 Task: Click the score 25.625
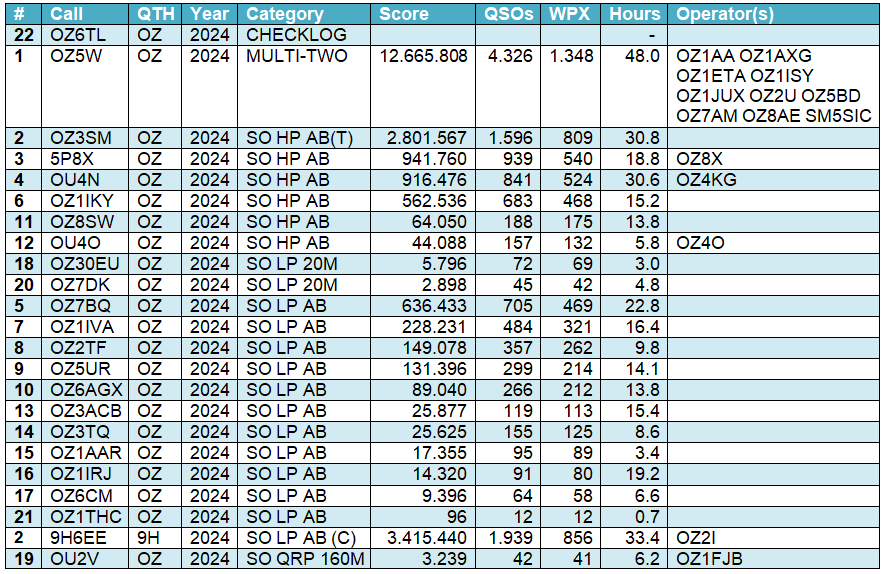(x=439, y=432)
